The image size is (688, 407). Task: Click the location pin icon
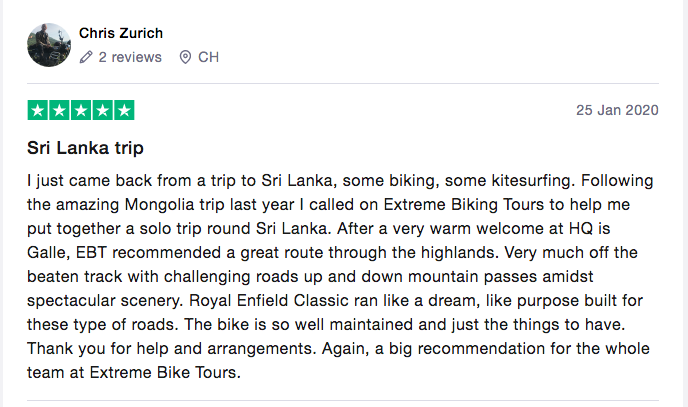(185, 58)
